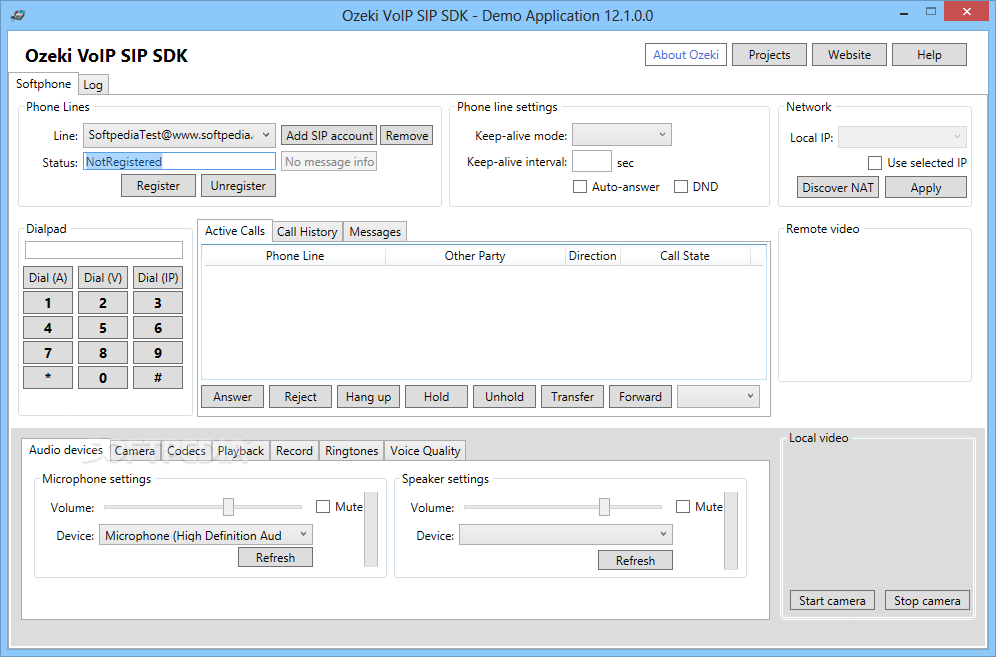Mute the speaker checkbox

683,506
